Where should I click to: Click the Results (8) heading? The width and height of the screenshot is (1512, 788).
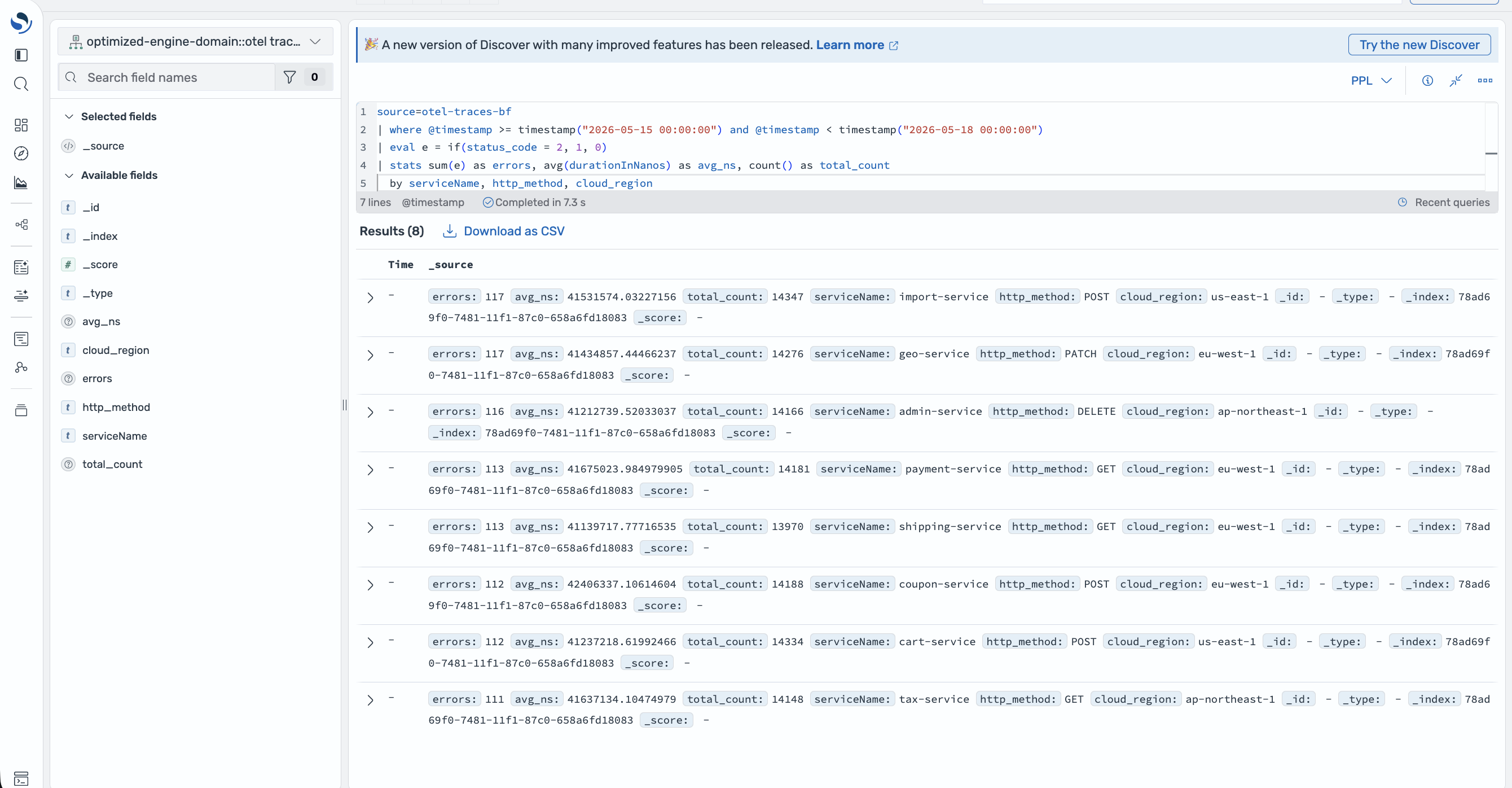point(392,231)
